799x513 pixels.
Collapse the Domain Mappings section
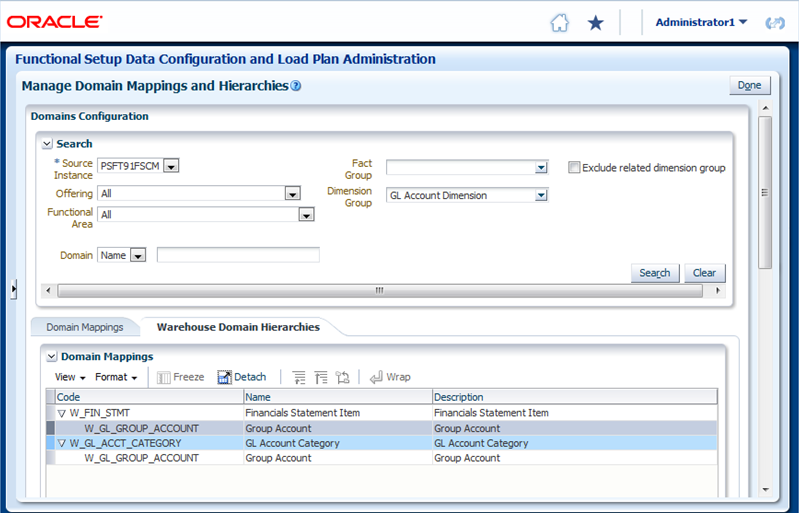tap(51, 357)
